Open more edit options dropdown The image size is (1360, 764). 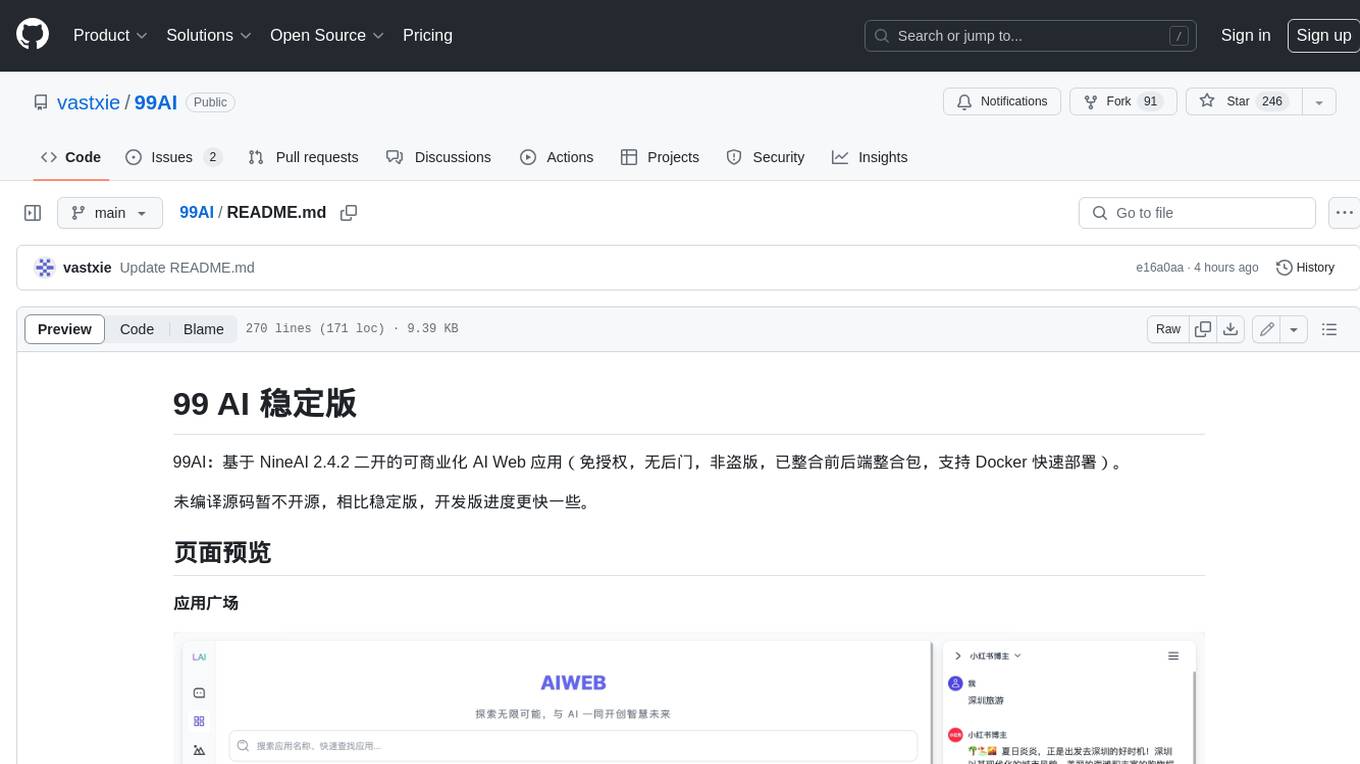[1294, 329]
